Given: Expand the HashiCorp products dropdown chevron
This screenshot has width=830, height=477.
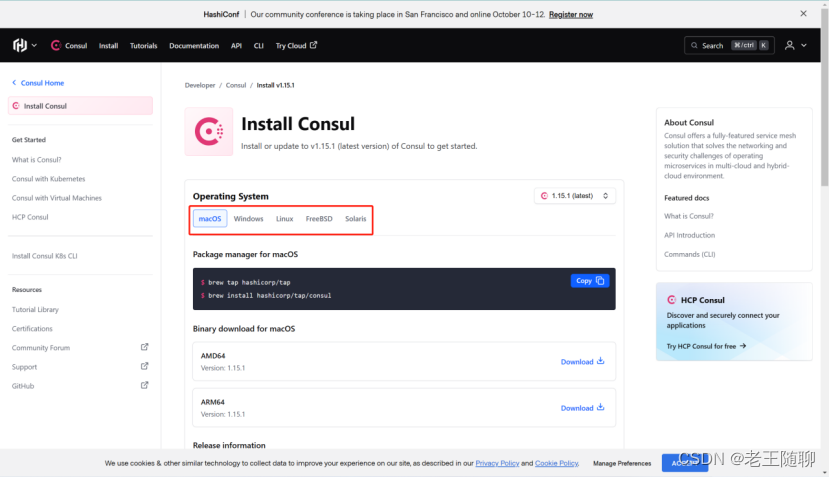Looking at the screenshot, I should click(34, 46).
